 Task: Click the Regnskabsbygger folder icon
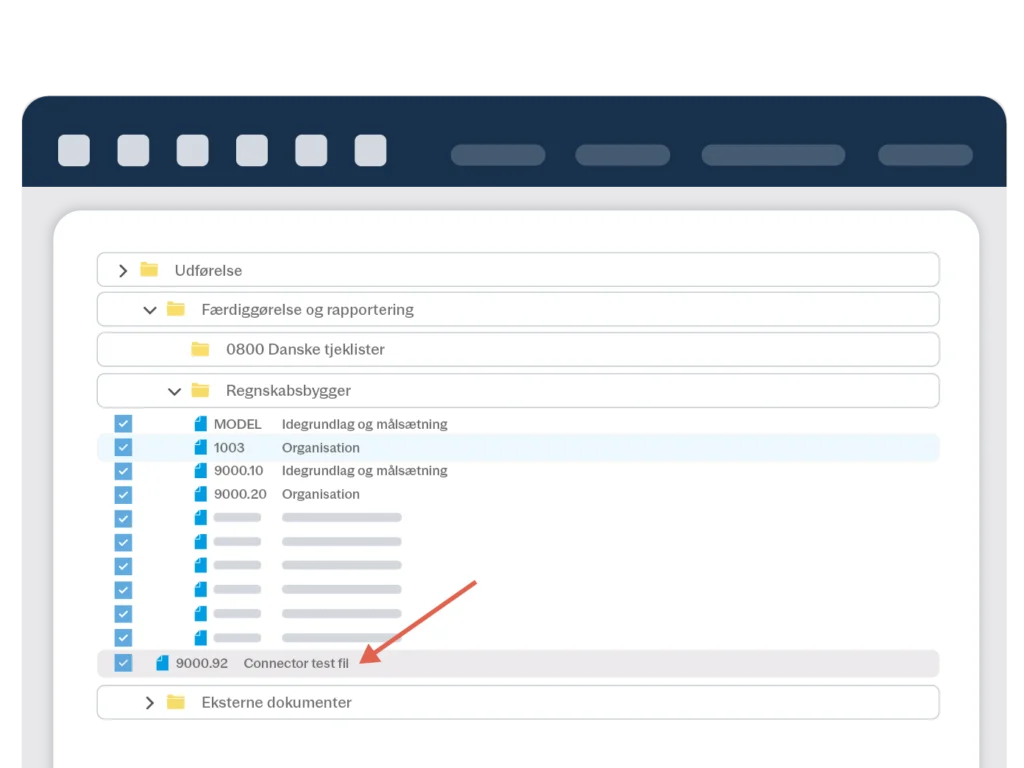[x=201, y=391]
